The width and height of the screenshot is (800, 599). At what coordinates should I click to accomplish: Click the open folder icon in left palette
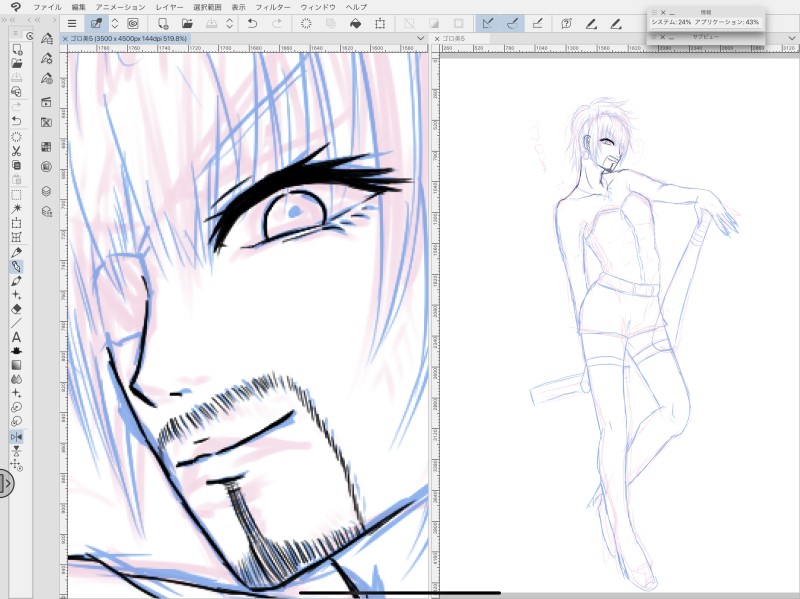click(16, 63)
